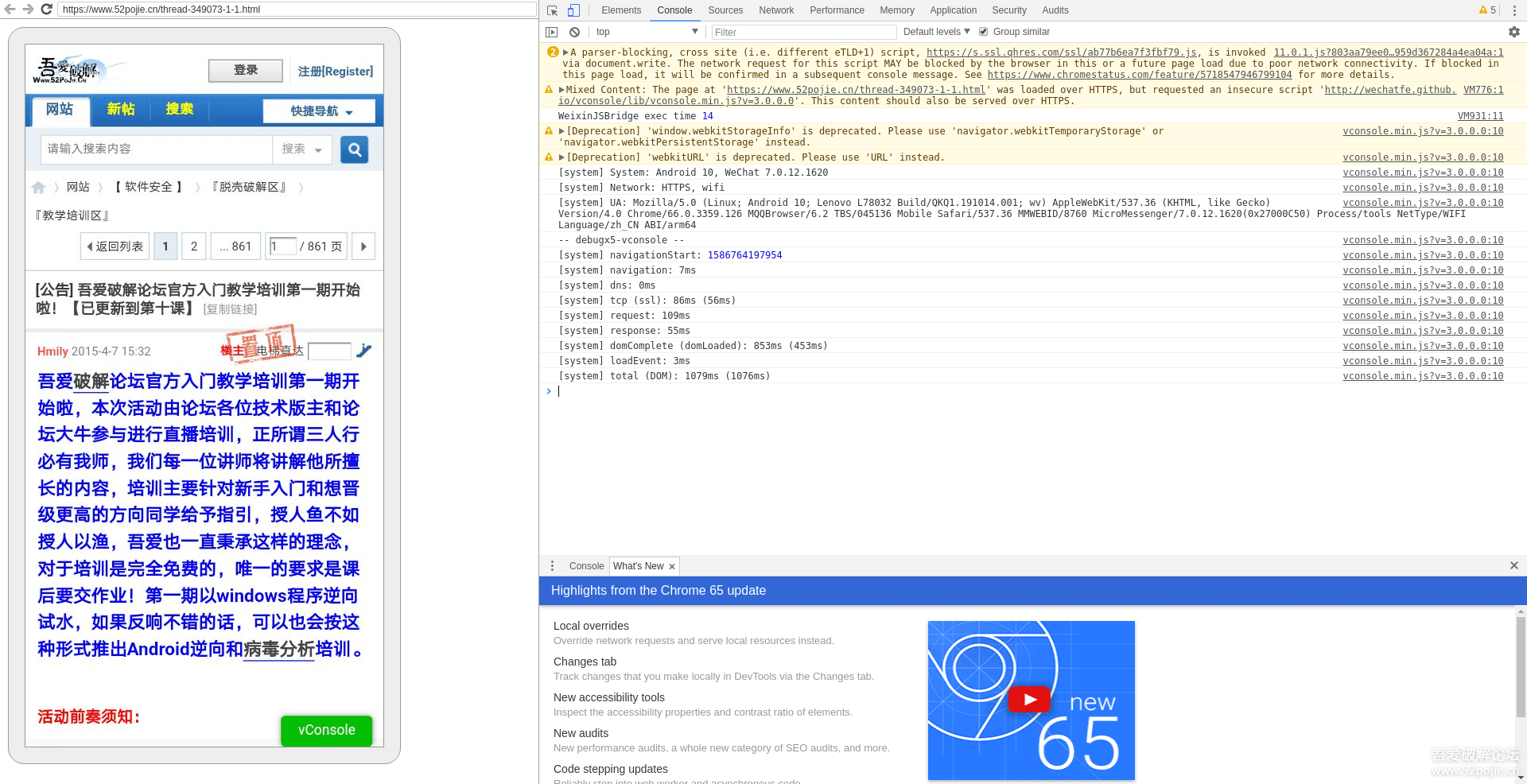Click the home icon in the breadcrumb
Image resolution: width=1527 pixels, height=784 pixels.
click(38, 188)
